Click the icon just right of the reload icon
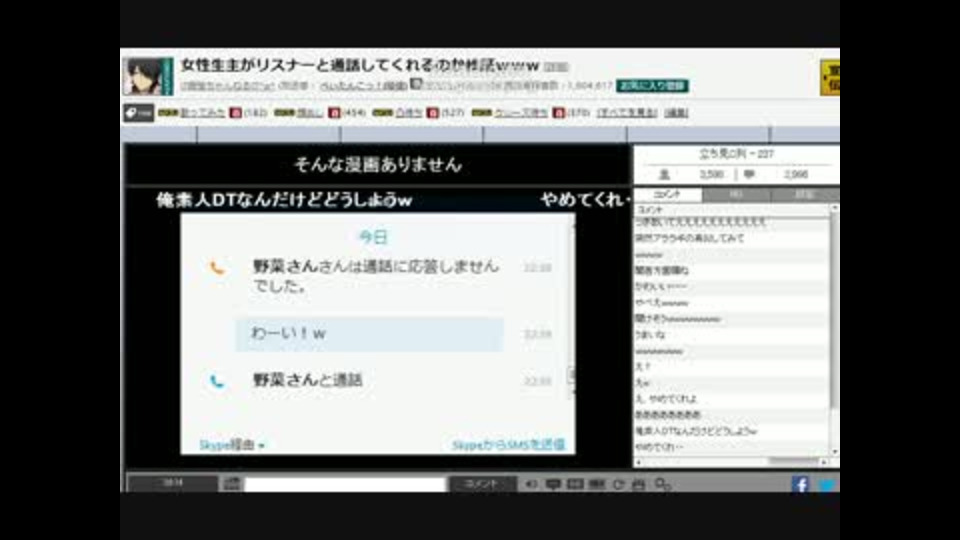The width and height of the screenshot is (960, 540). (639, 484)
